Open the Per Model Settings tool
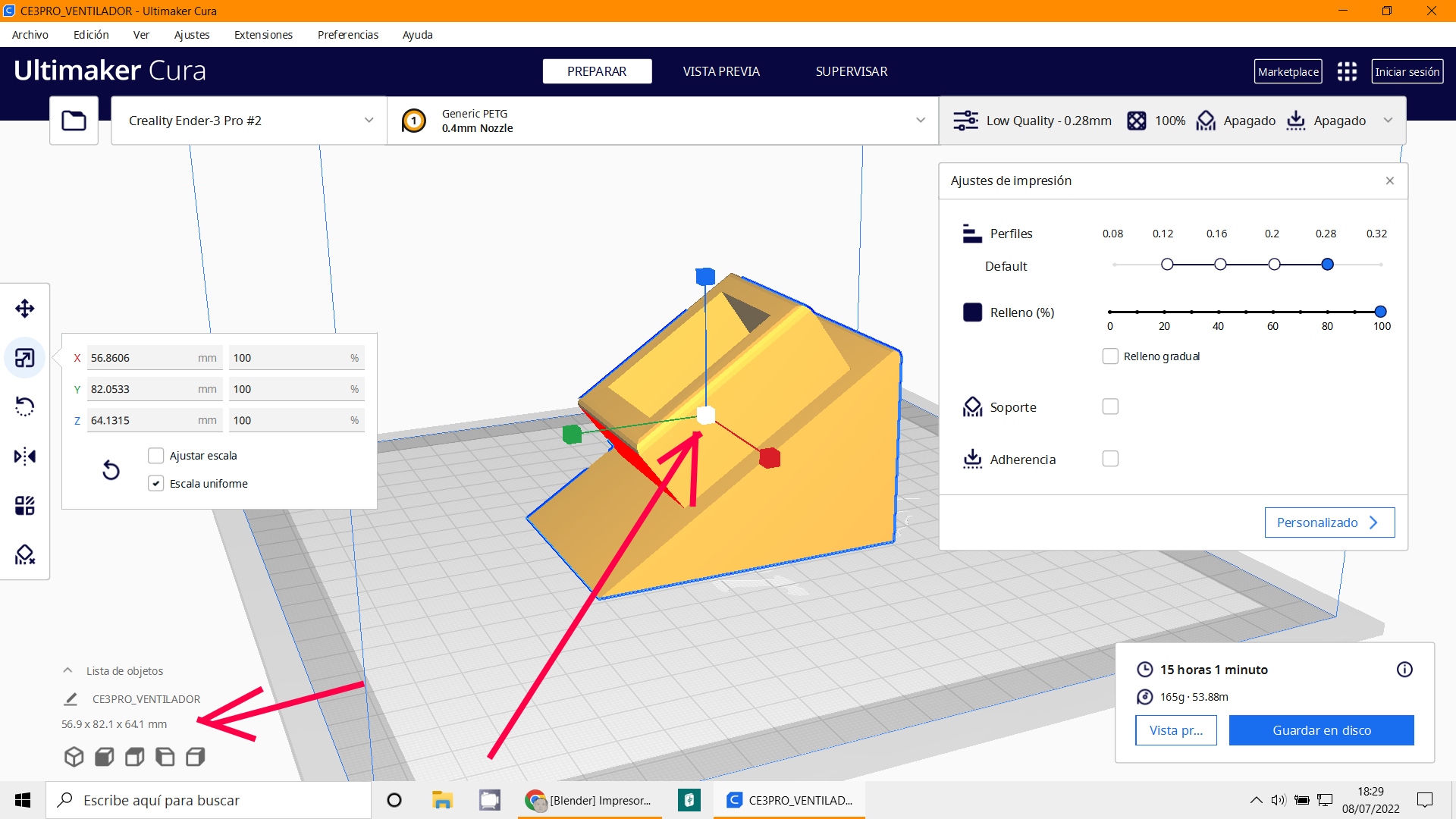Viewport: 1456px width, 819px height. (25, 506)
